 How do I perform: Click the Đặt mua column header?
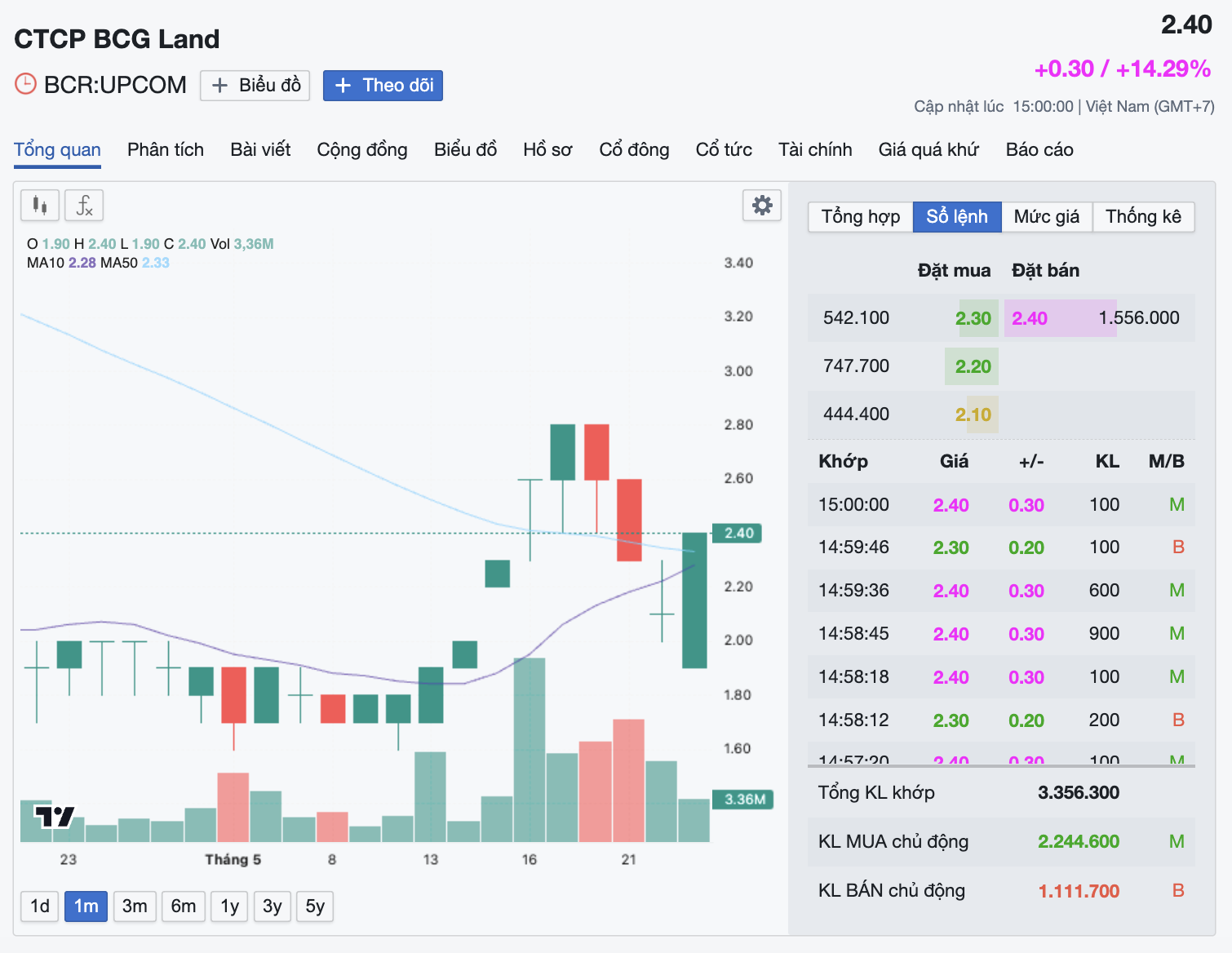click(954, 271)
